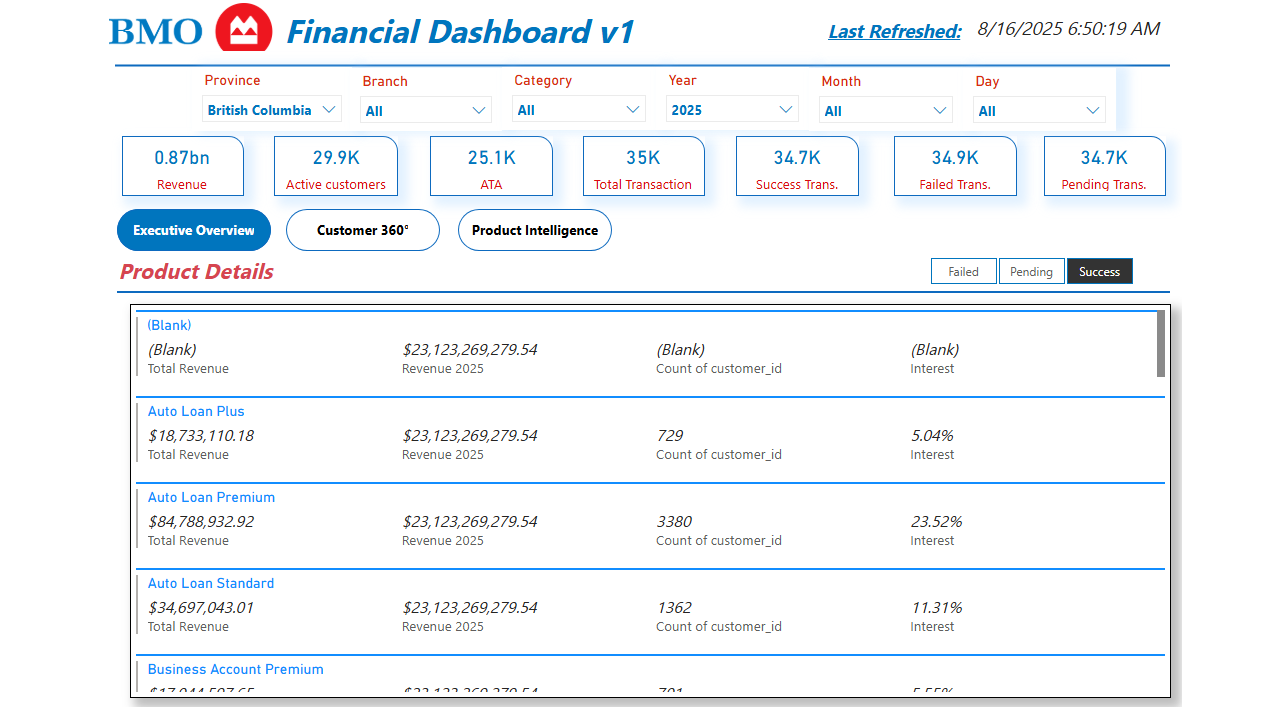Screen dimensions: 1287x707
Task: Click the Active customers card
Action: [x=335, y=165]
